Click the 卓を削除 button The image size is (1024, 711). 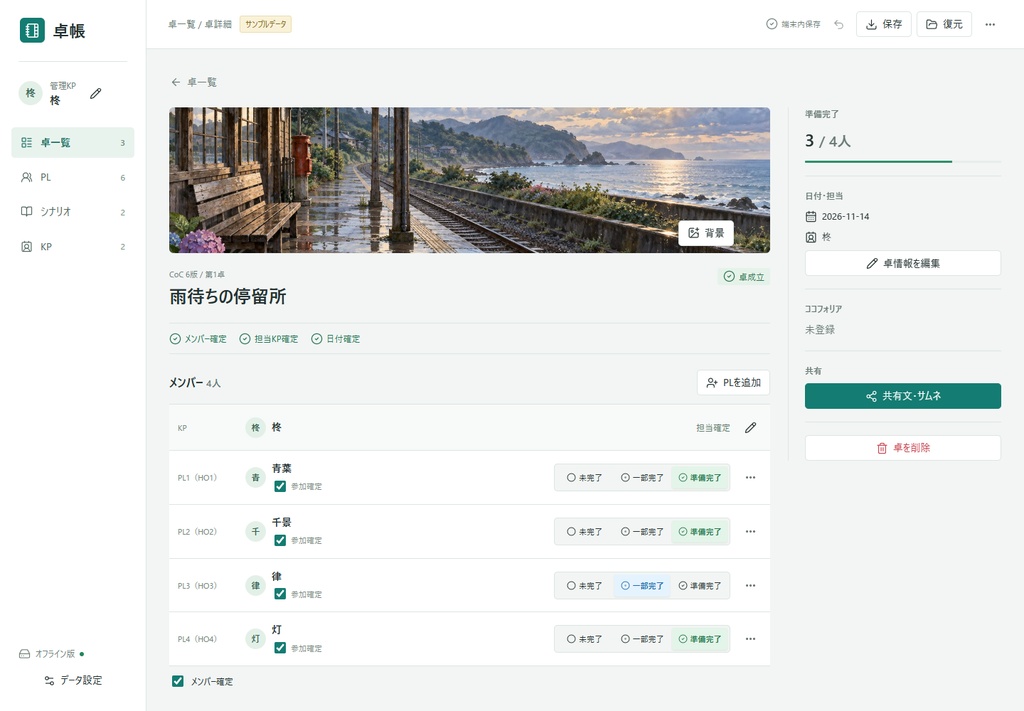[903, 448]
